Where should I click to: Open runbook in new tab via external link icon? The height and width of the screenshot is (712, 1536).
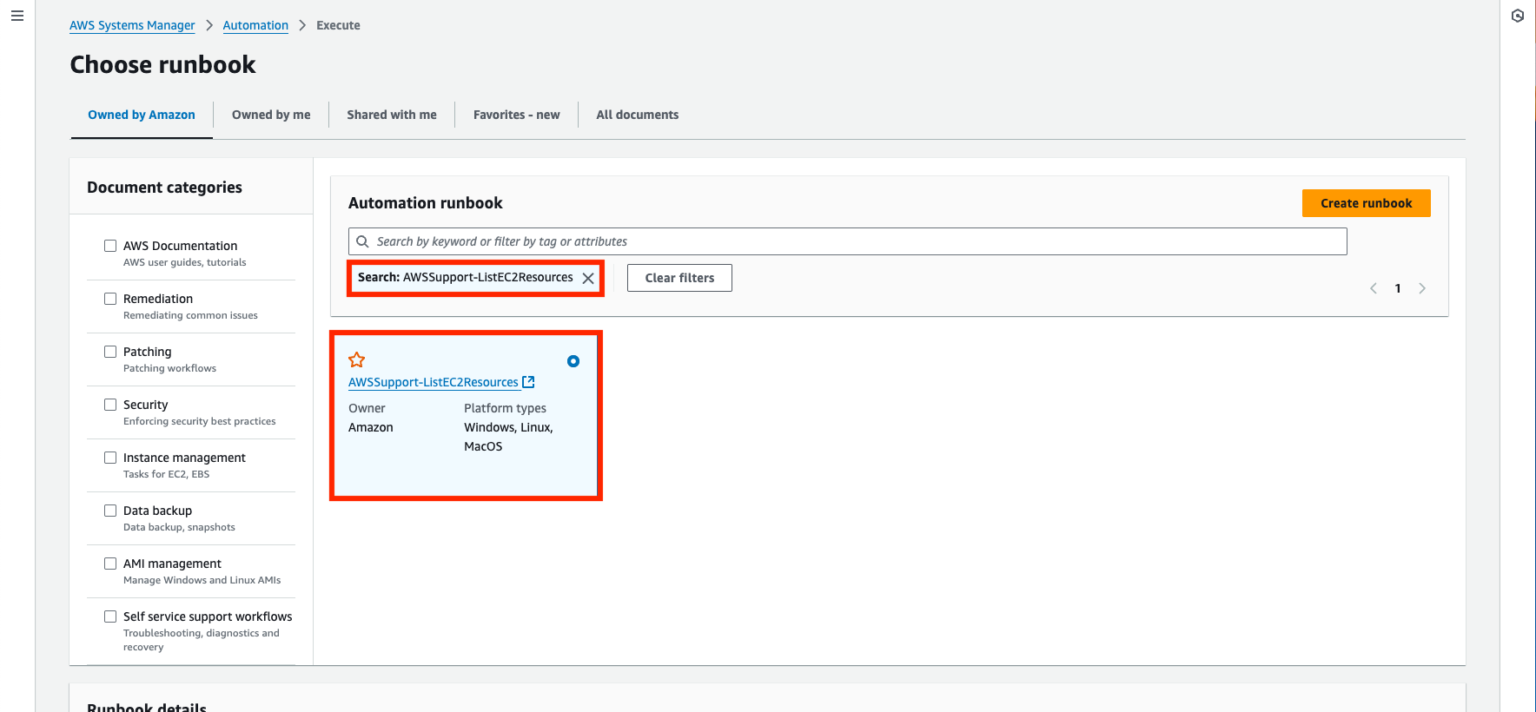pyautogui.click(x=528, y=381)
